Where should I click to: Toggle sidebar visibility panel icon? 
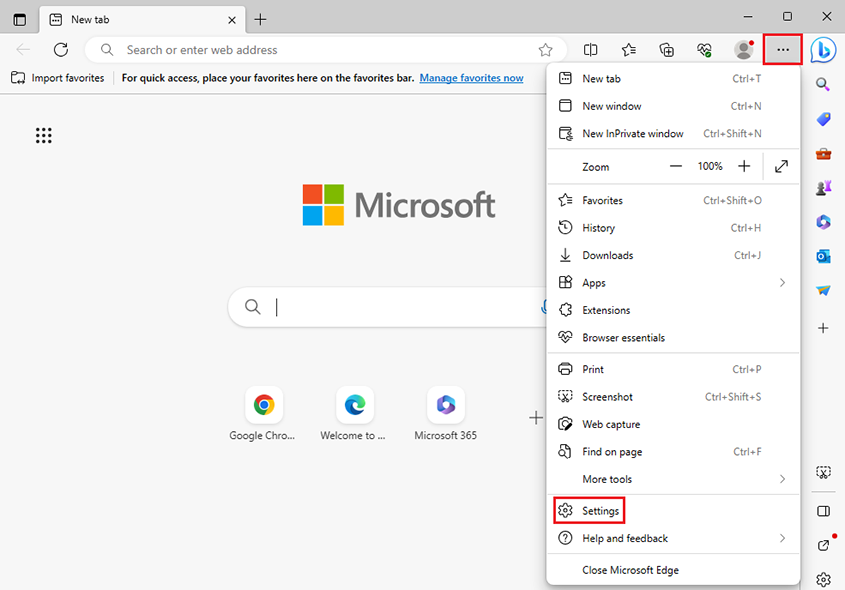(823, 511)
